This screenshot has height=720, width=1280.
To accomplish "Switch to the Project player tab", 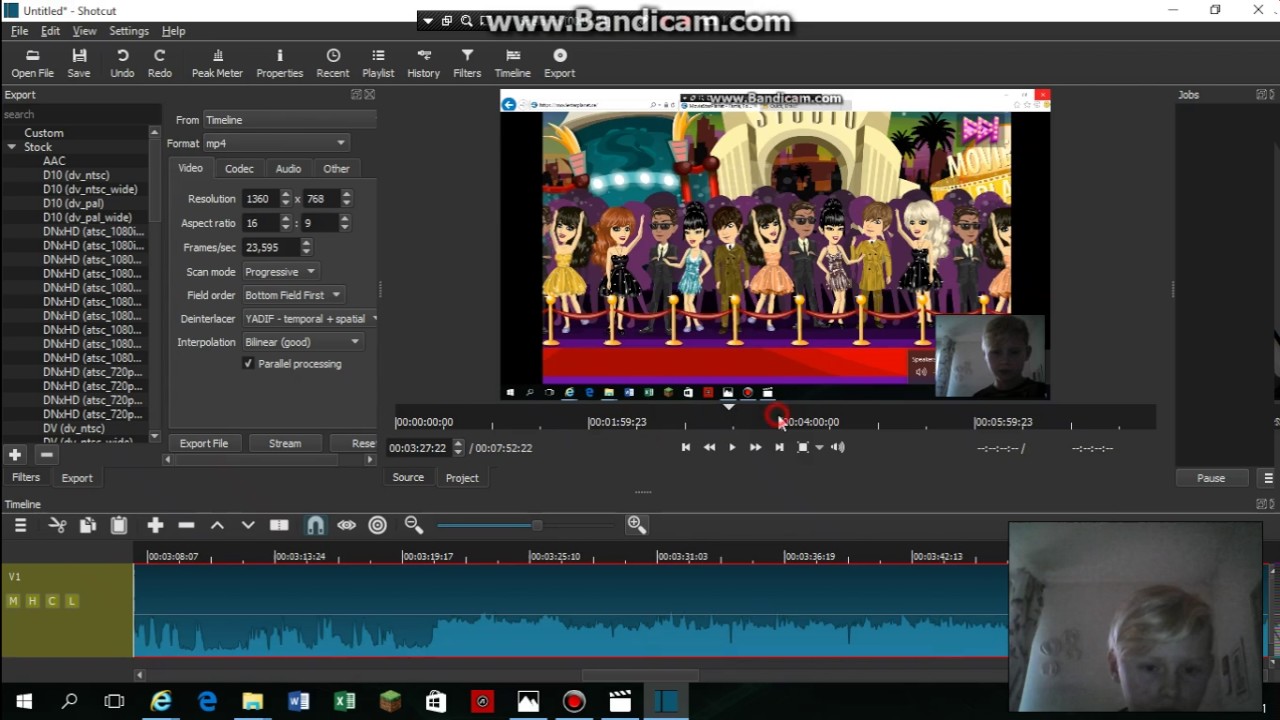I will pos(462,478).
